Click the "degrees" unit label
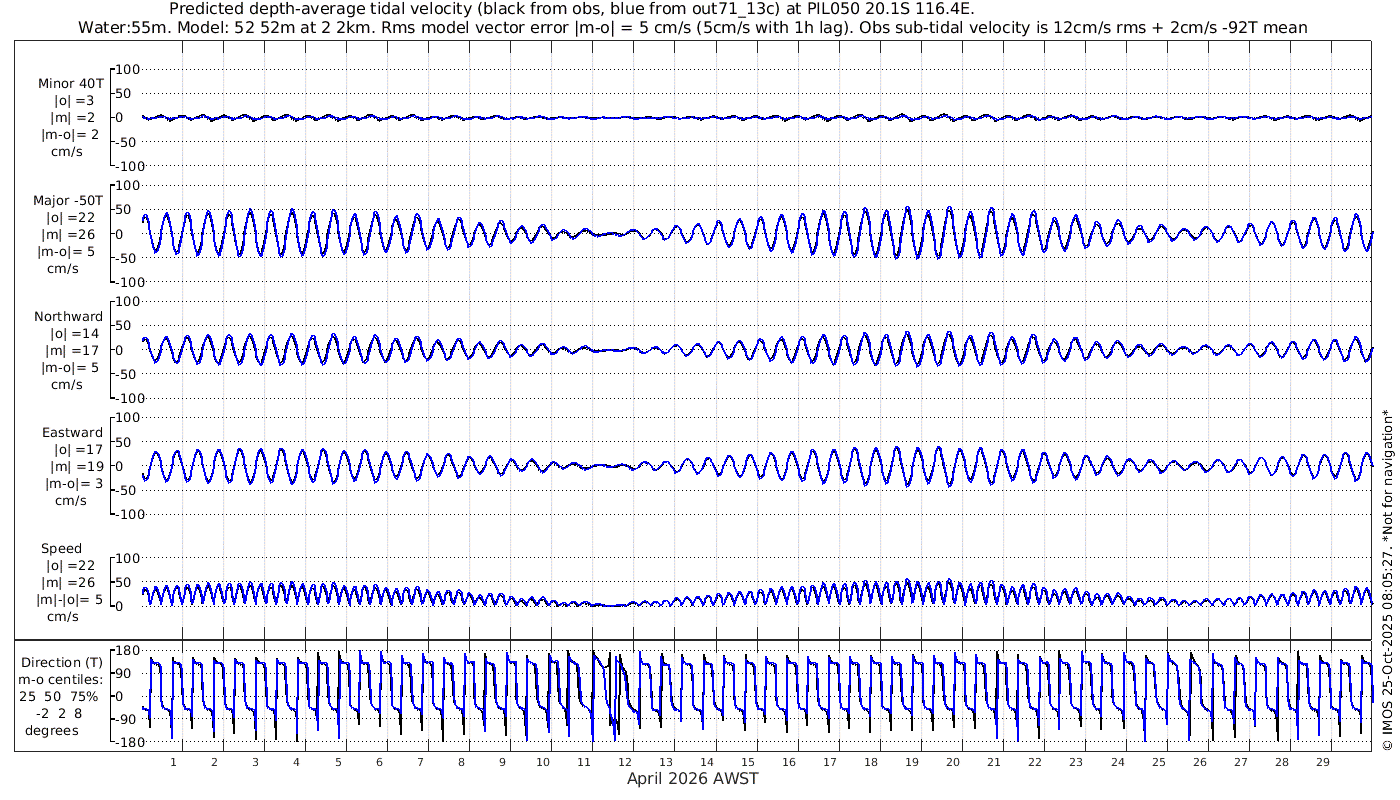This screenshot has height=800, width=1400. click(52, 730)
